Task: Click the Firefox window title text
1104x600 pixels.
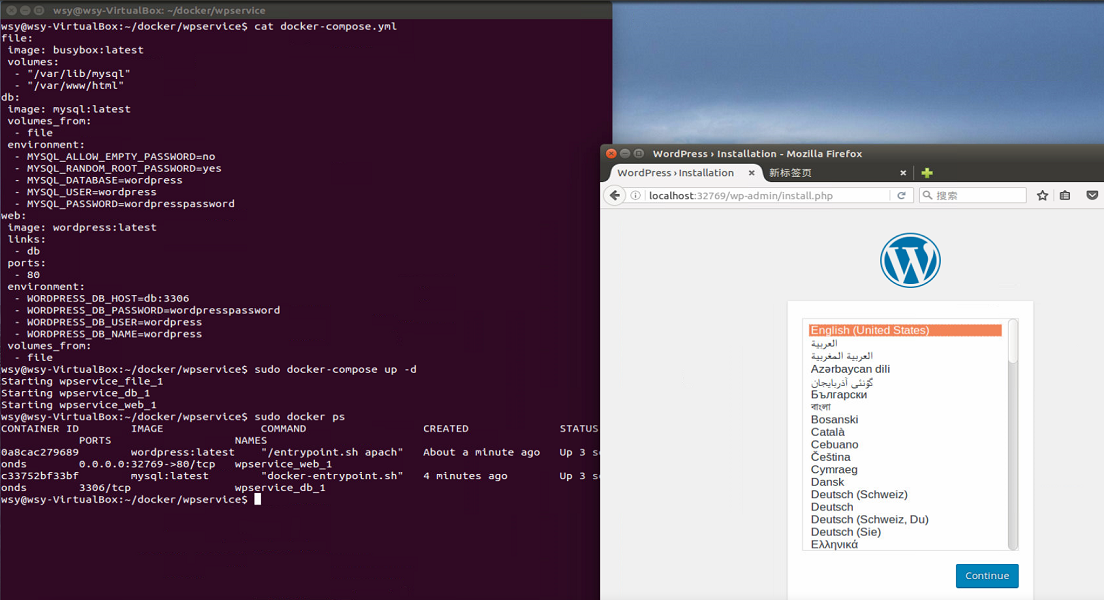Action: click(x=757, y=154)
